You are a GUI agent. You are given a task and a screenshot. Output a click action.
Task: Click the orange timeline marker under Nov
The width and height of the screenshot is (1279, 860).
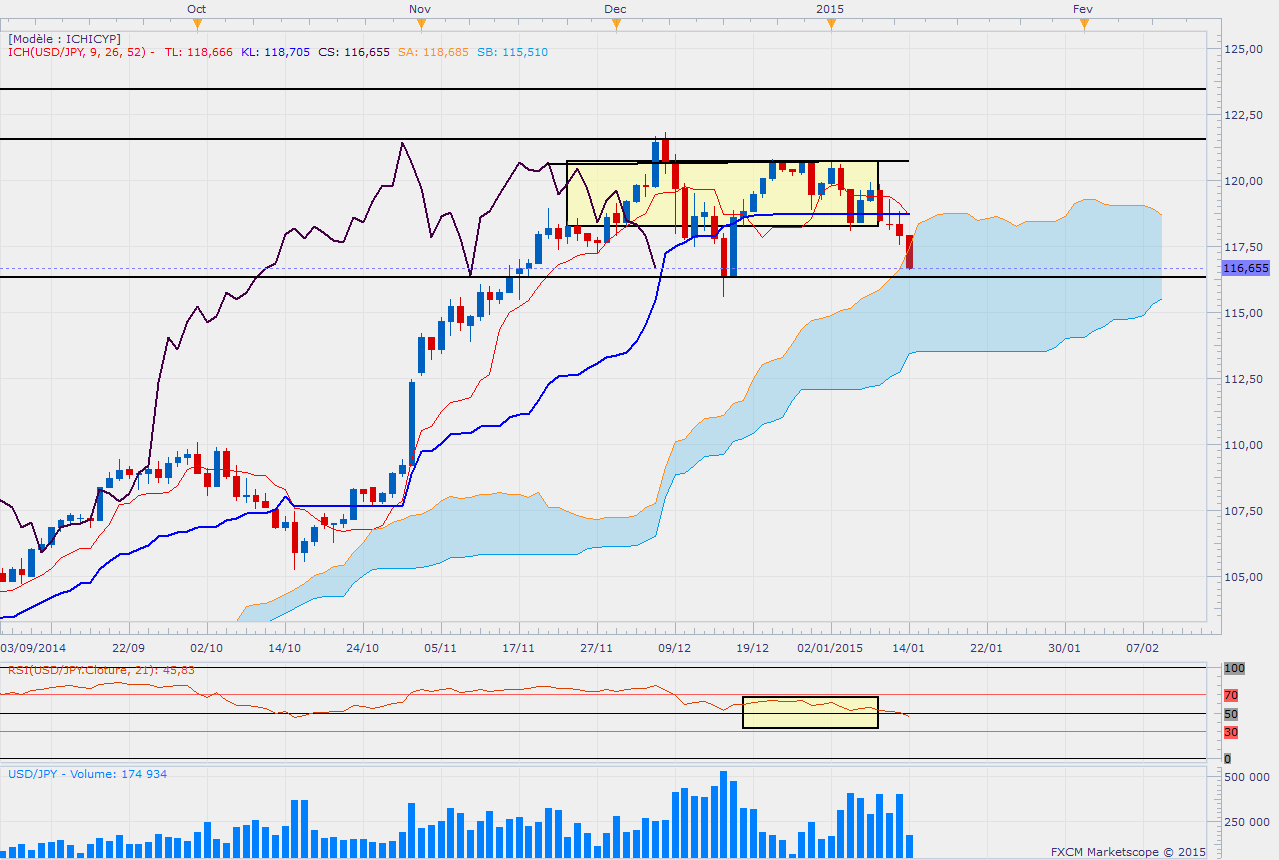(x=421, y=24)
